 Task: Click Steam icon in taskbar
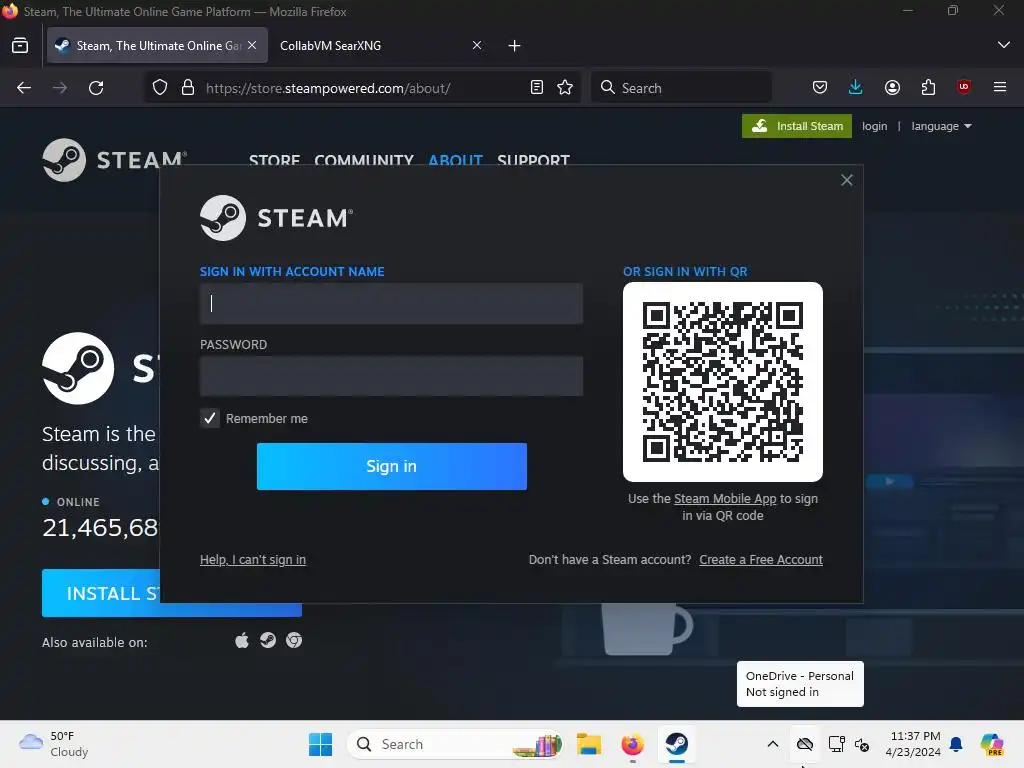(677, 744)
